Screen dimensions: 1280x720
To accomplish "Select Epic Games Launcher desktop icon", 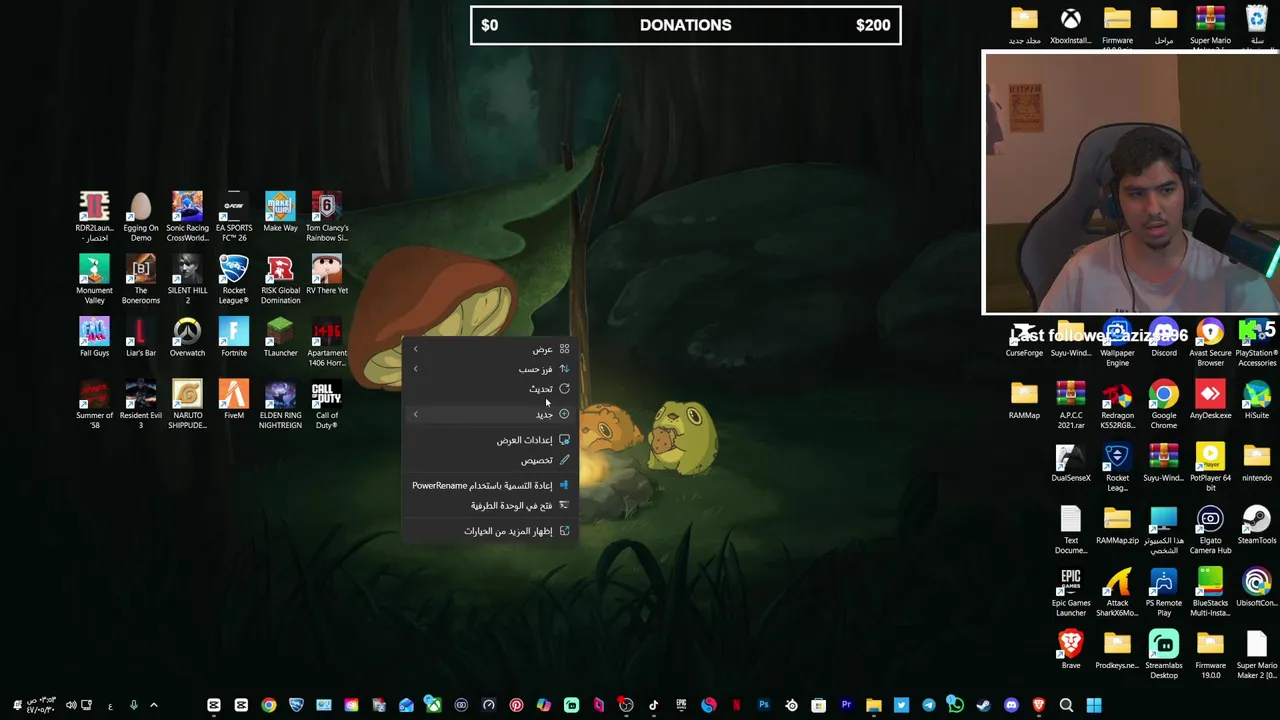I will point(1070,592).
